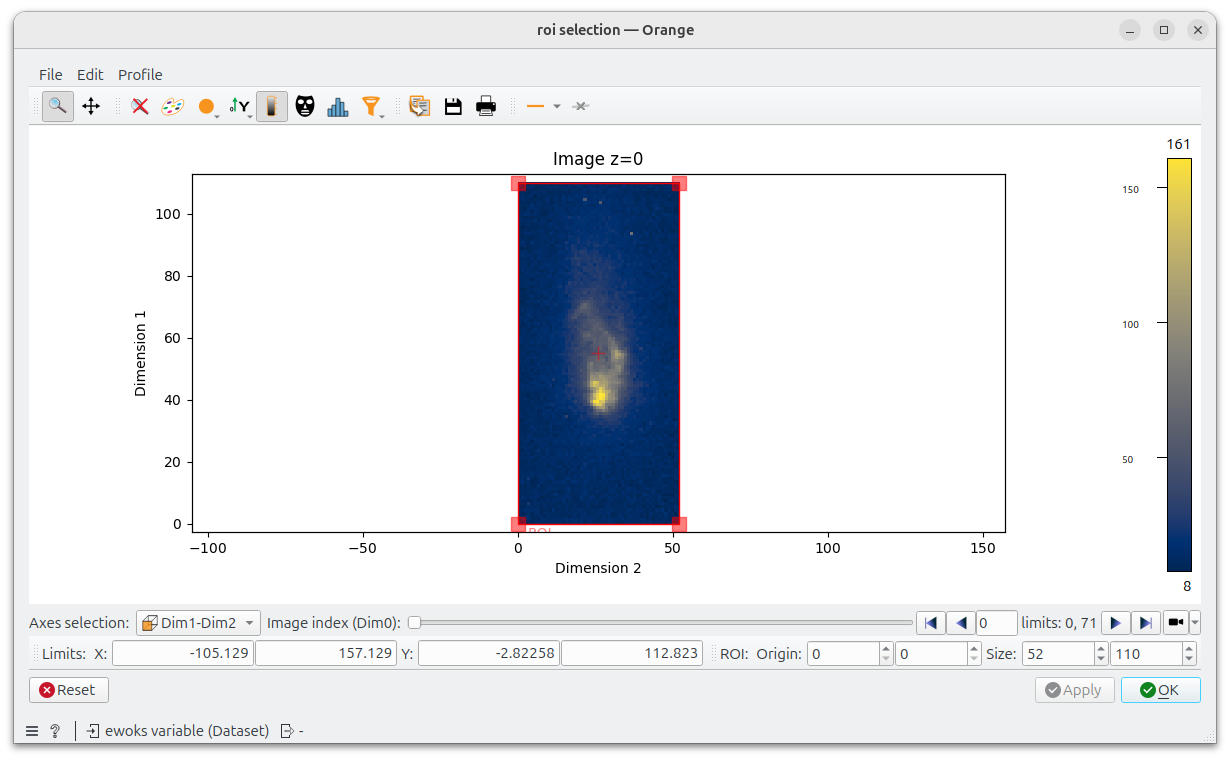The width and height of the screenshot is (1230, 760).
Task: Toggle the keep aspect ratio button
Action: point(207,106)
